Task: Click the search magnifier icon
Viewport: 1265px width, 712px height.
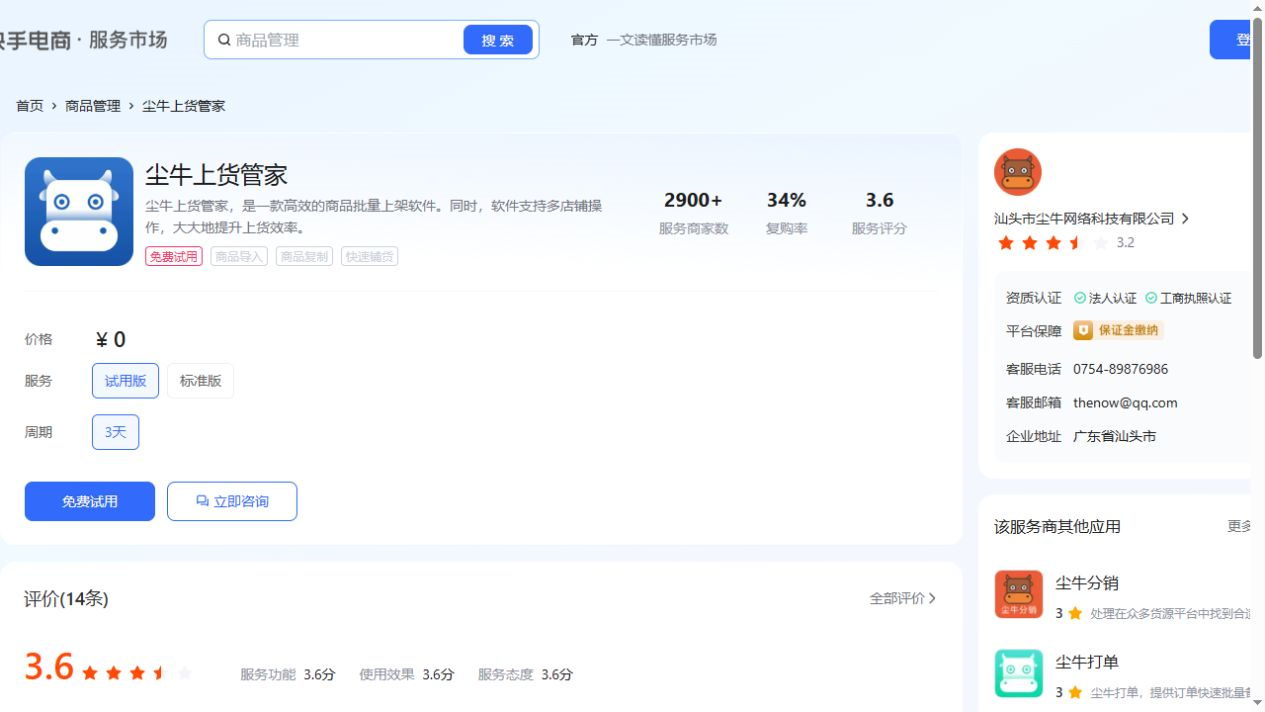Action: click(225, 40)
